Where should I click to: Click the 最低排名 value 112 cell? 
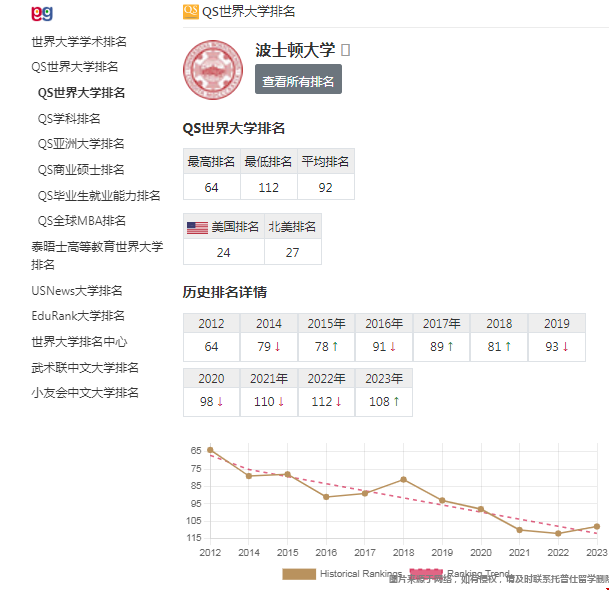click(269, 187)
